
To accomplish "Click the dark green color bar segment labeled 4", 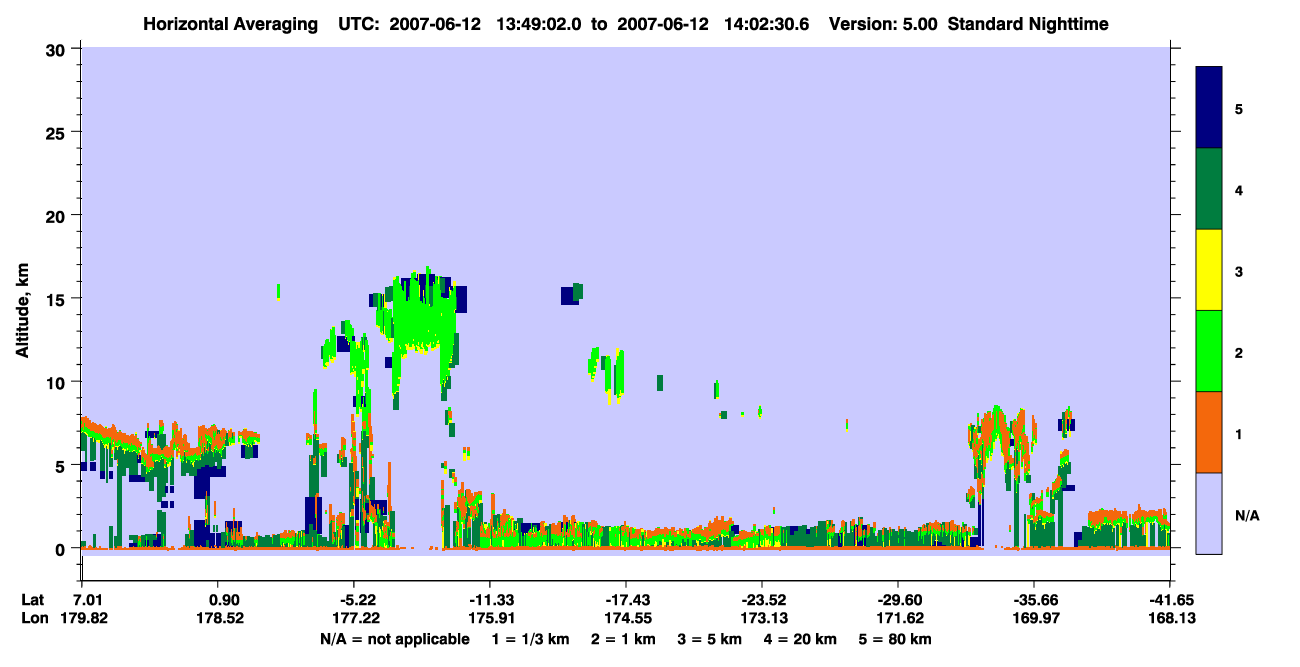I will [1209, 189].
